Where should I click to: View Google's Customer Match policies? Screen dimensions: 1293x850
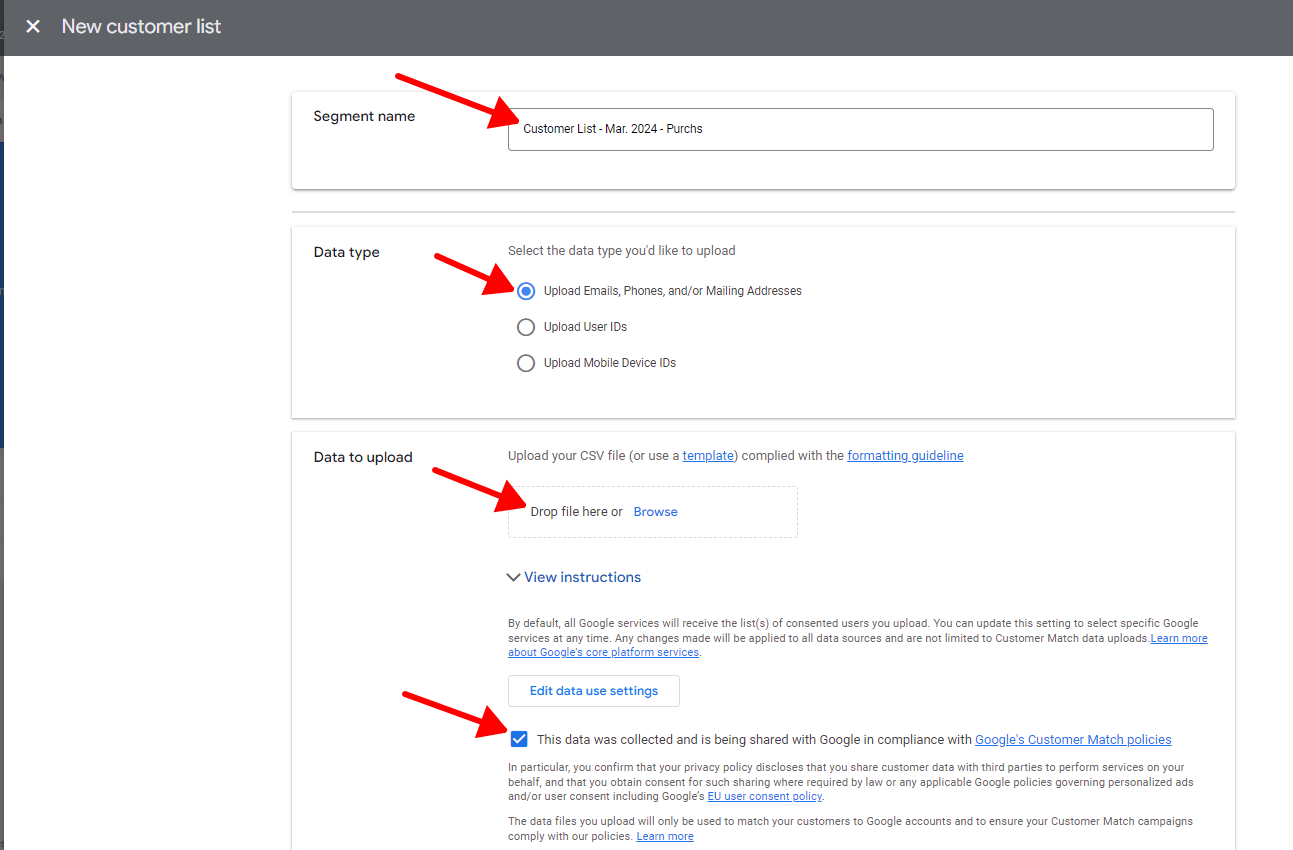pos(1073,739)
